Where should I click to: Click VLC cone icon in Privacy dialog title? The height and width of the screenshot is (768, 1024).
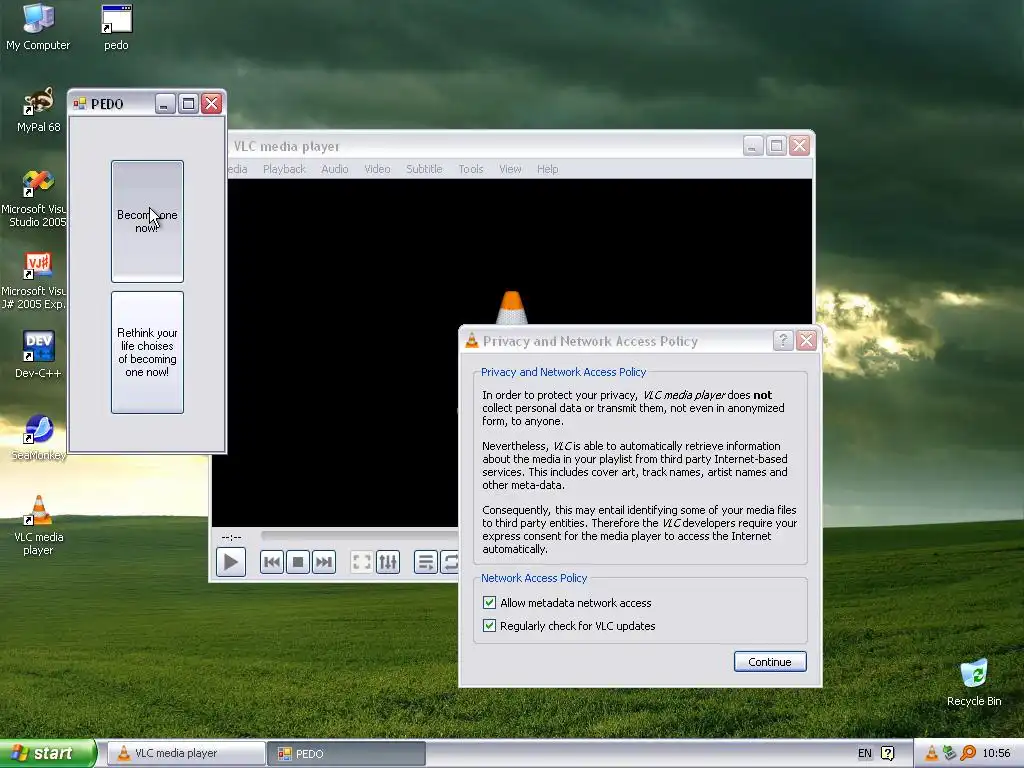[472, 340]
